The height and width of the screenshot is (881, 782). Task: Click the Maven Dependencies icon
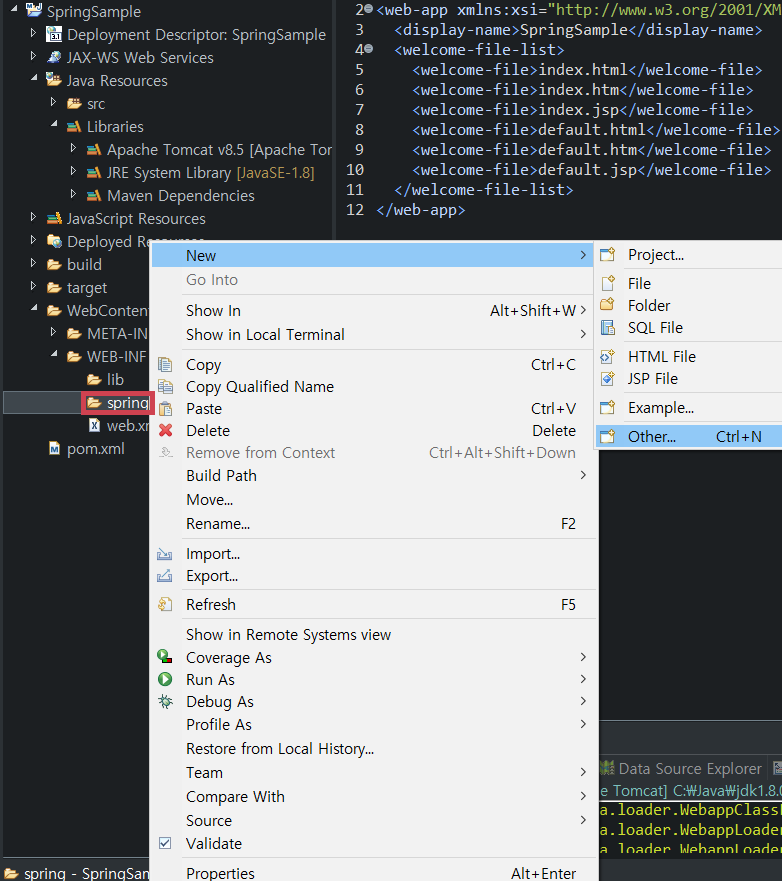click(x=94, y=196)
